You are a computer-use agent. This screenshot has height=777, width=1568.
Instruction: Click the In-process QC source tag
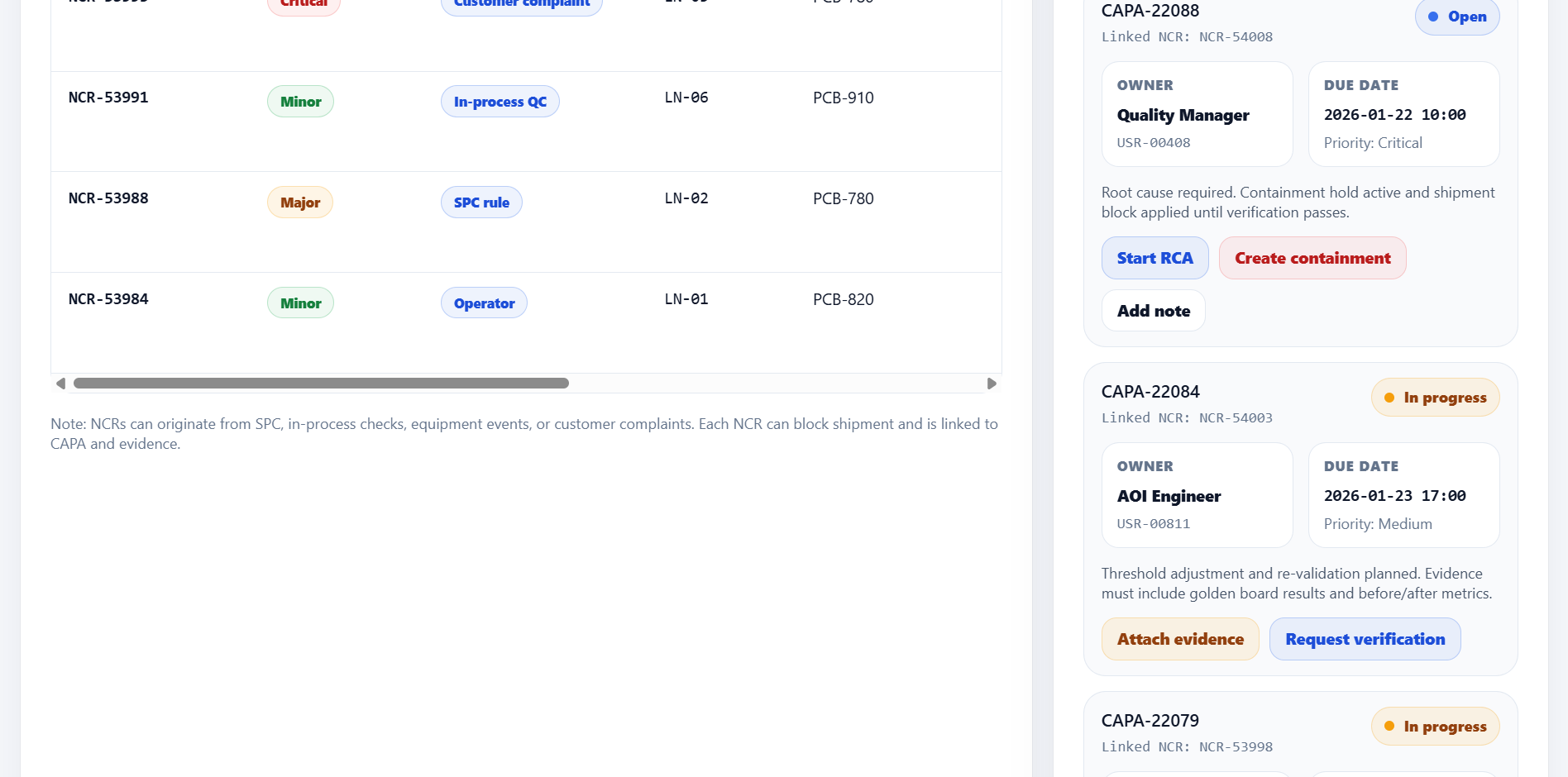coord(500,102)
